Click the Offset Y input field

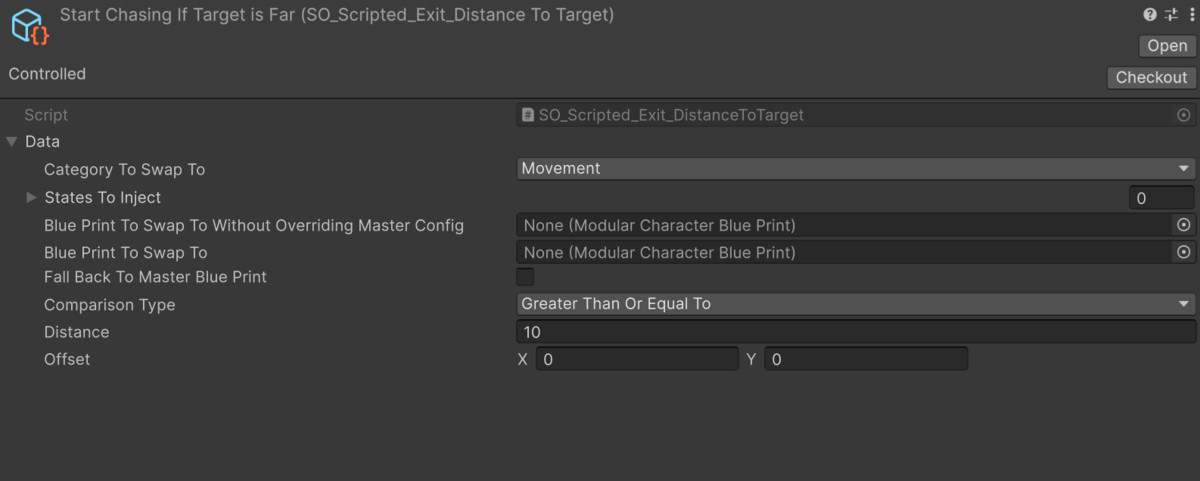(x=866, y=359)
